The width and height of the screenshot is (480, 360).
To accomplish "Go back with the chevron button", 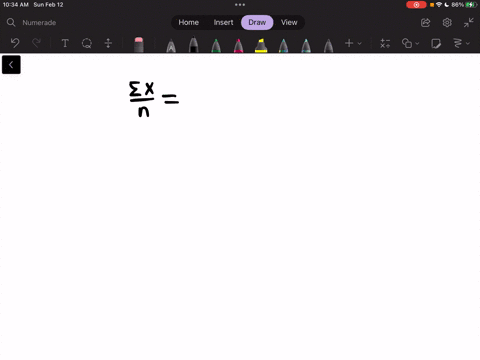I will click(11, 65).
